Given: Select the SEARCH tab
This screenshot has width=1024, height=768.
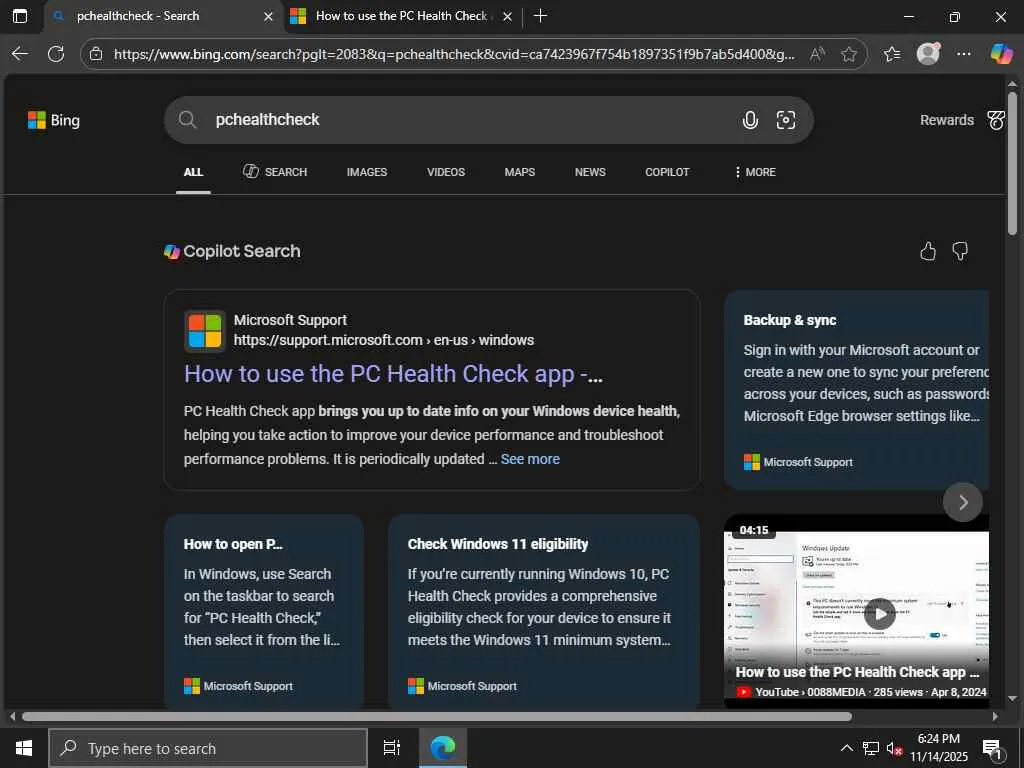Looking at the screenshot, I should [275, 172].
